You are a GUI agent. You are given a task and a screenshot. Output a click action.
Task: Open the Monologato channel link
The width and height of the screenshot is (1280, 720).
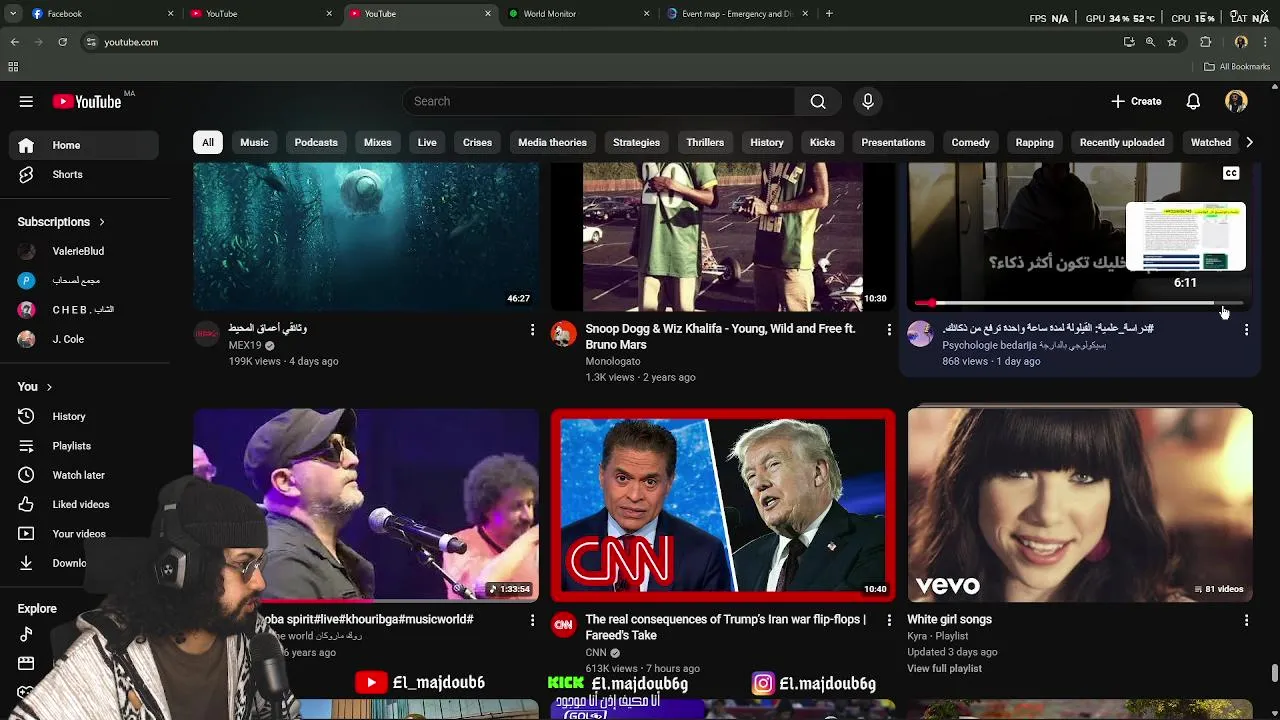tap(613, 361)
